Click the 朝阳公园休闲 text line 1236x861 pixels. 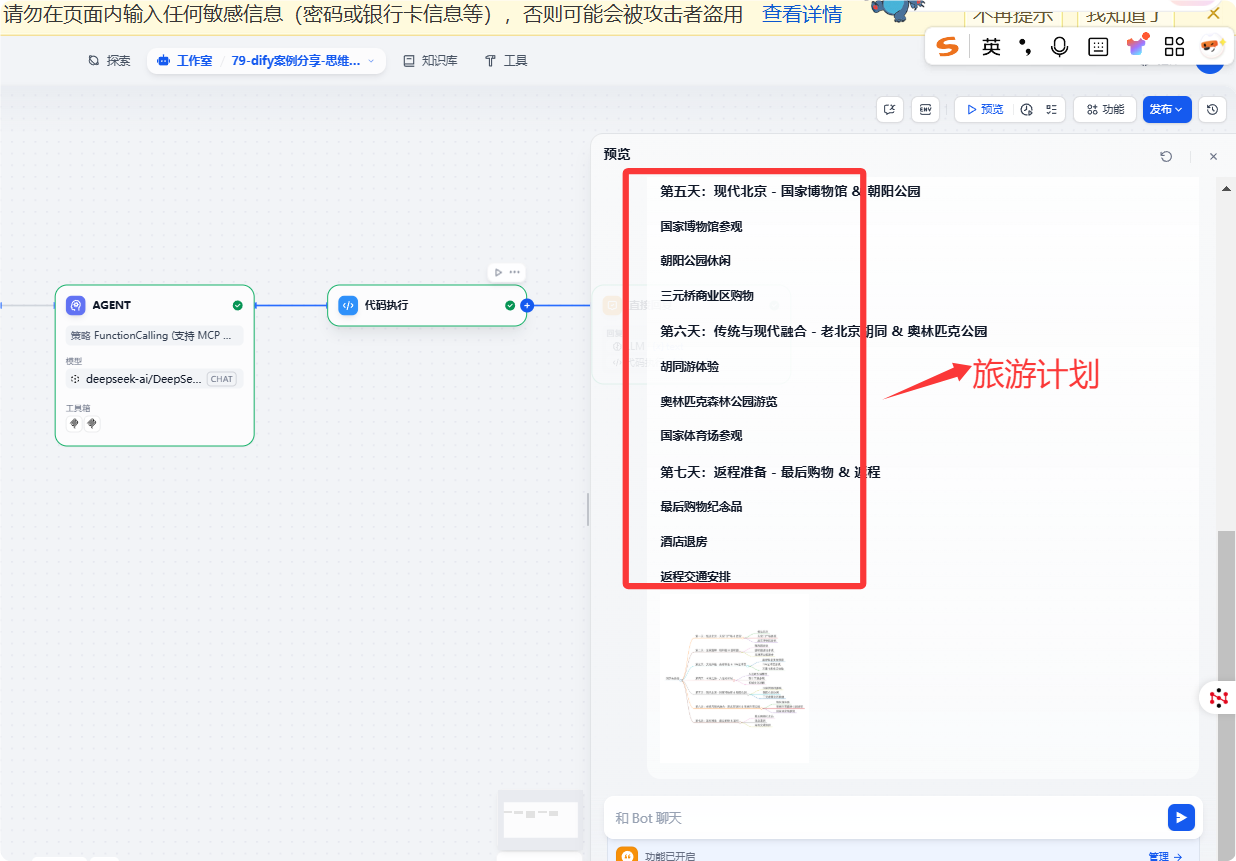coord(695,261)
